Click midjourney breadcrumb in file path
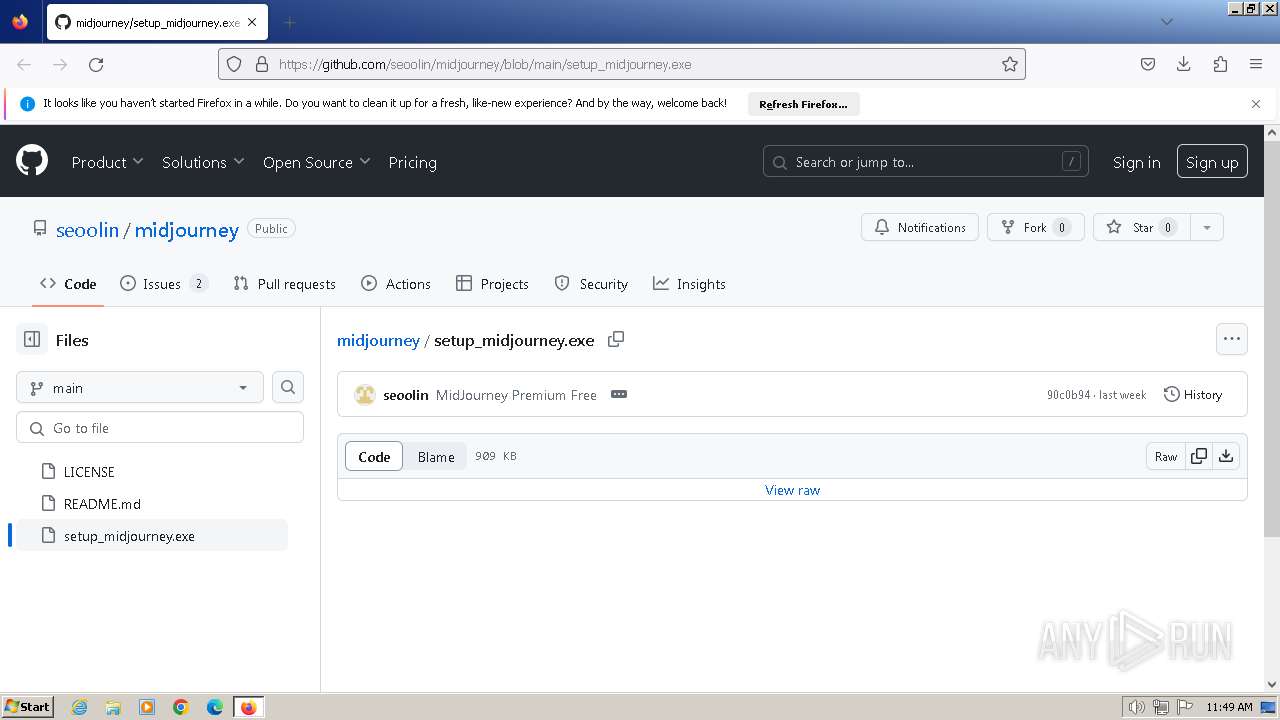Image resolution: width=1280 pixels, height=720 pixels. (378, 340)
